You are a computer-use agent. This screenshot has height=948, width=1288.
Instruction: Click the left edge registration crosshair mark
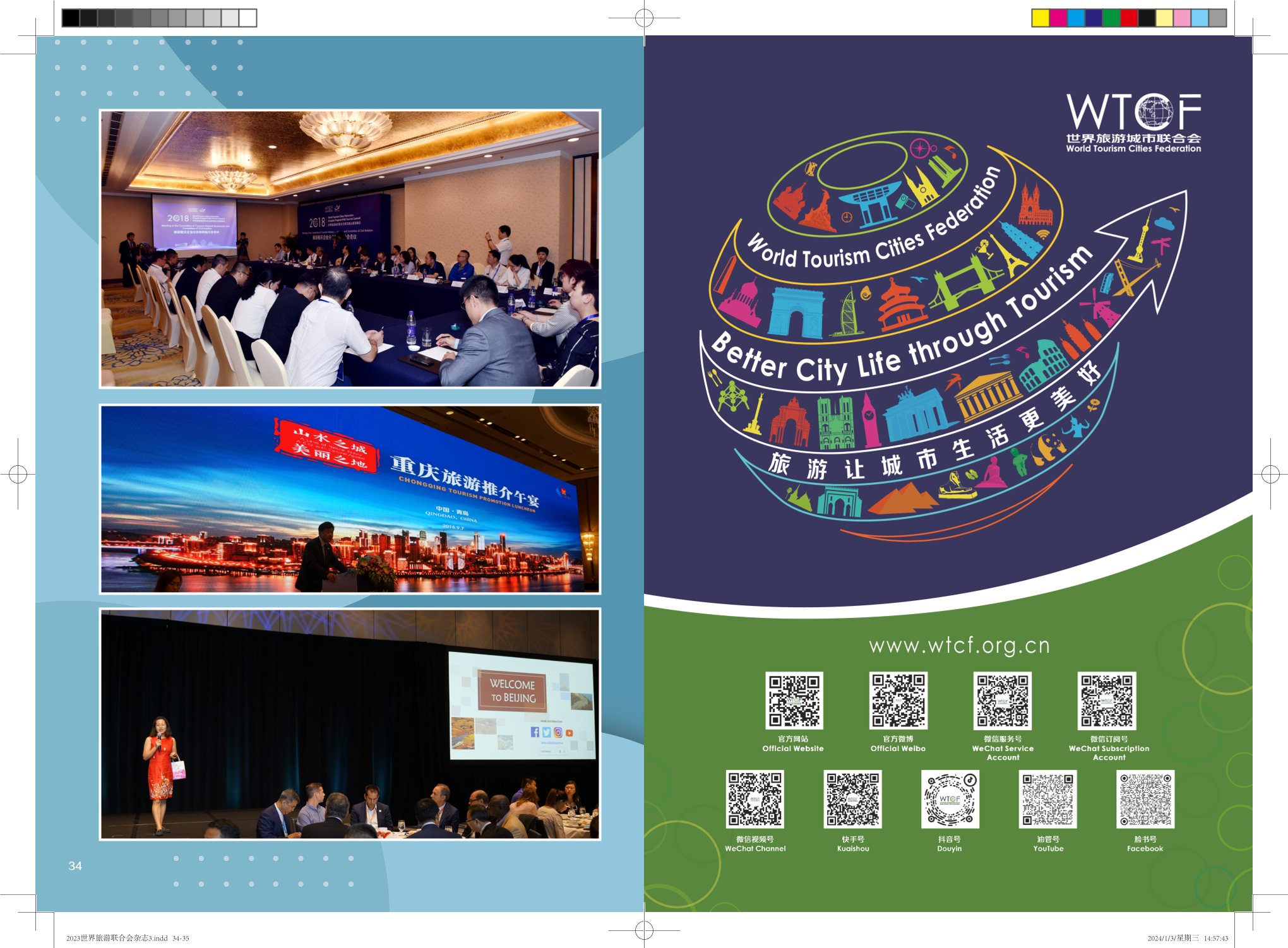(x=18, y=474)
